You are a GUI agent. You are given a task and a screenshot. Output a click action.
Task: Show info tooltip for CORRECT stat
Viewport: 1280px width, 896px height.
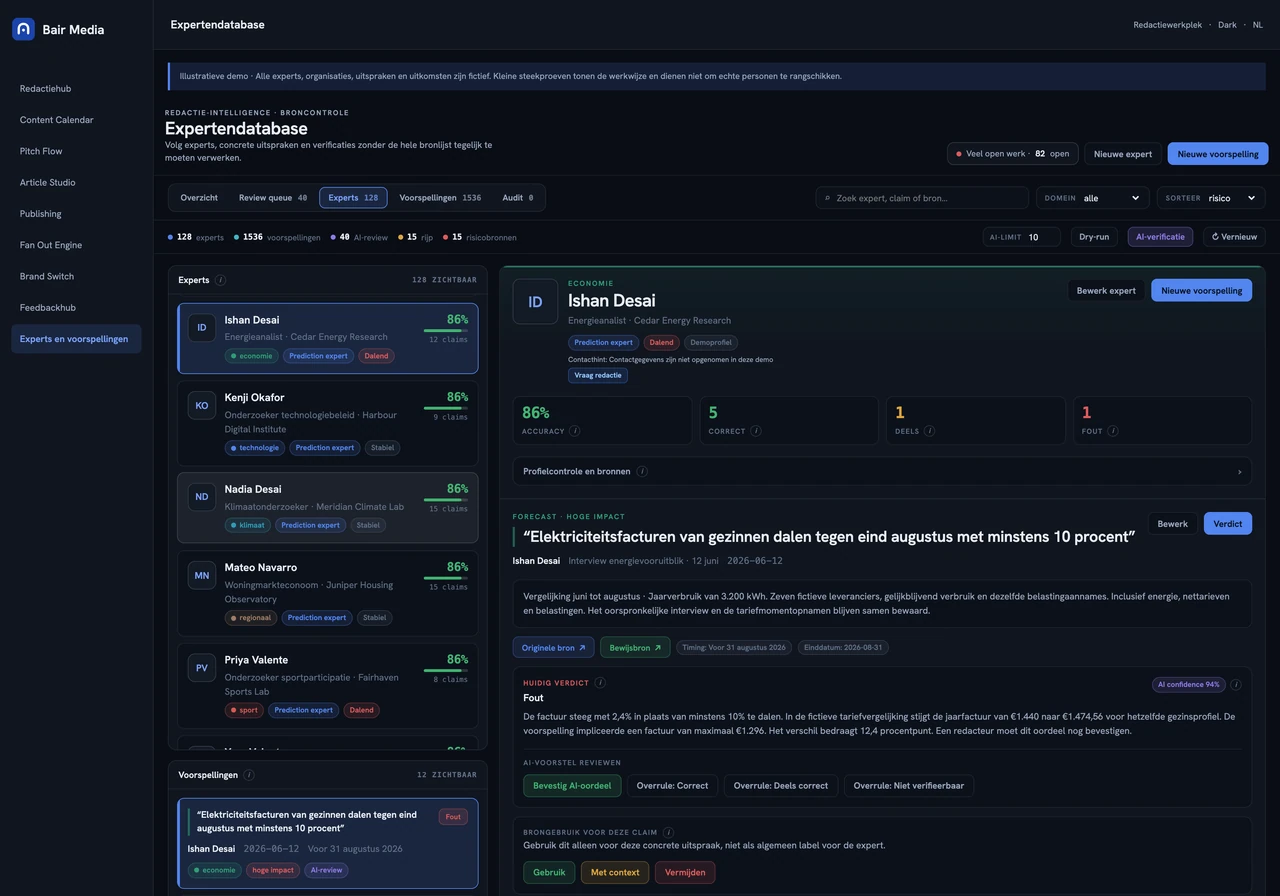[x=756, y=431]
